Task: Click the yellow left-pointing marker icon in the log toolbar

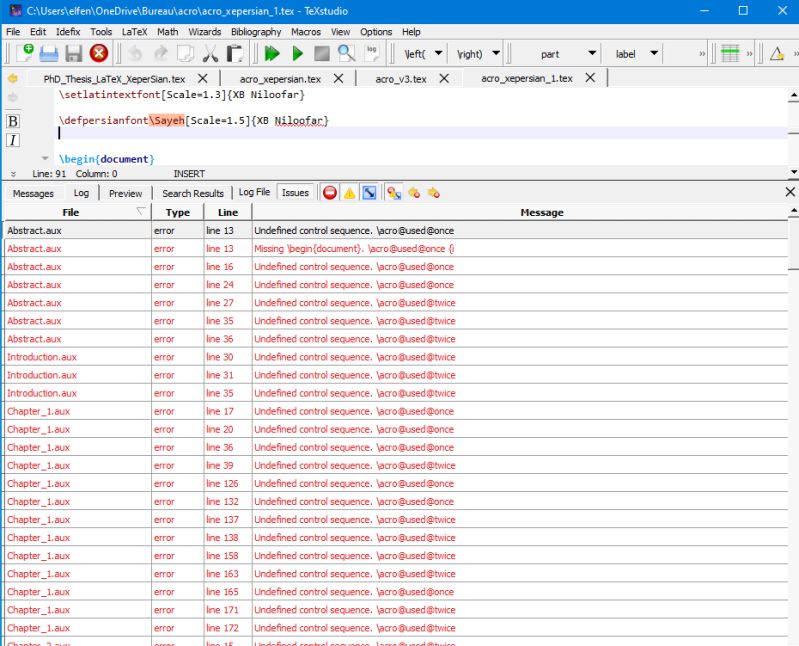Action: click(x=414, y=193)
